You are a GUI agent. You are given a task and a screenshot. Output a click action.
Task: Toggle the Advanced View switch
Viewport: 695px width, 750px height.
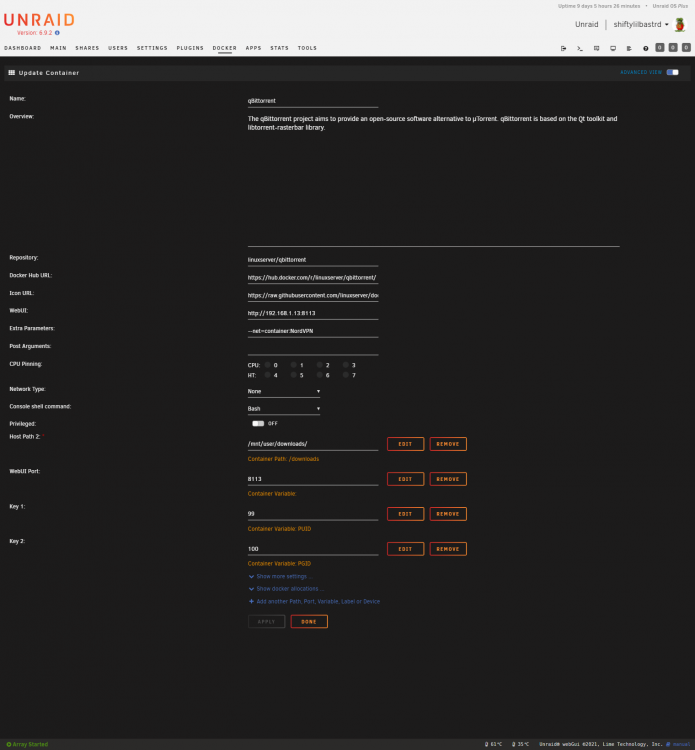pyautogui.click(x=673, y=72)
